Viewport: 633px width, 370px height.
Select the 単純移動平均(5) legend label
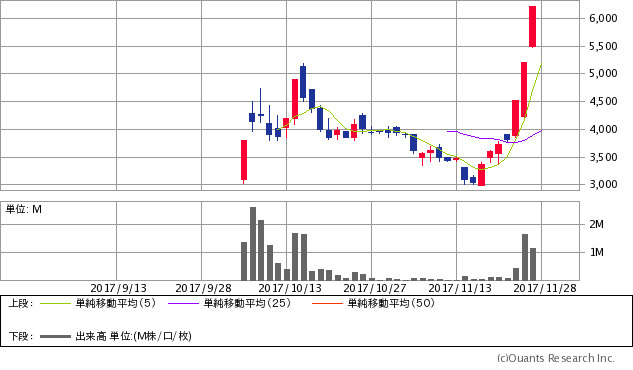click(115, 303)
